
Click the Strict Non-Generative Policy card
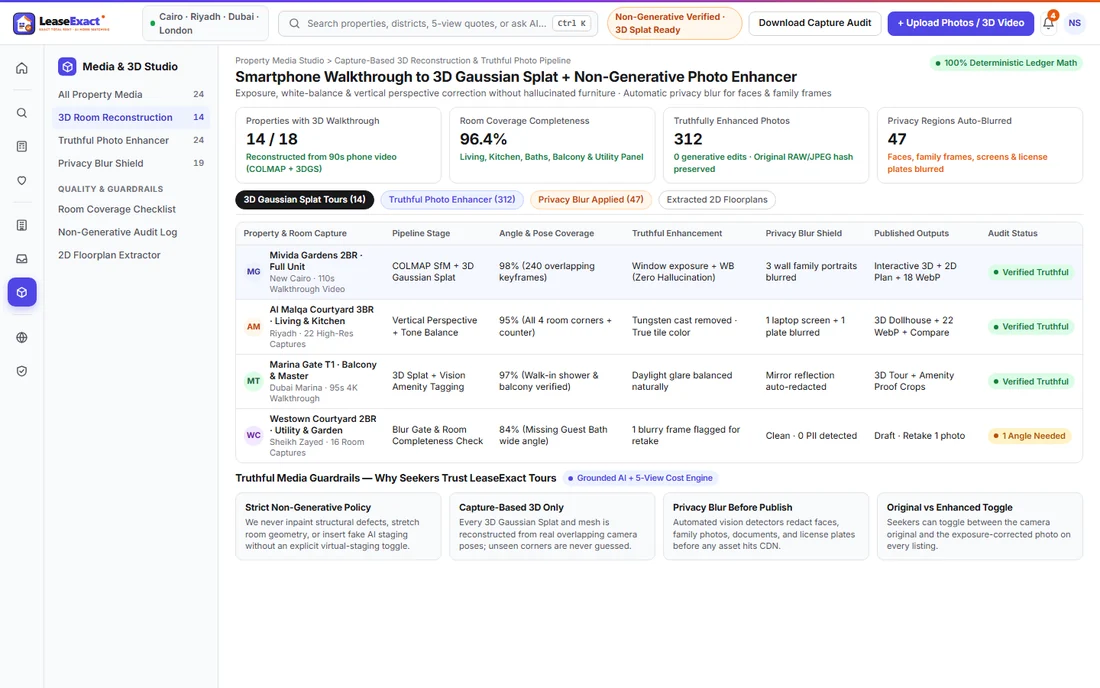click(338, 526)
